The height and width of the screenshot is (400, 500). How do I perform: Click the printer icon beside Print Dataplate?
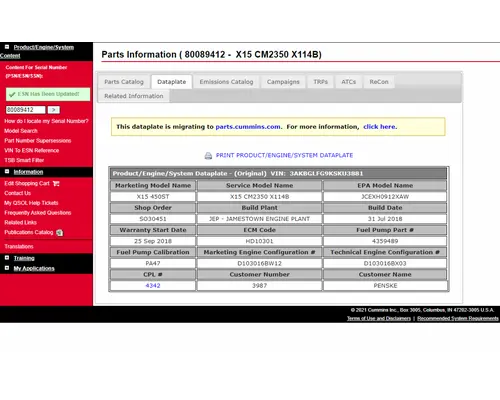208,156
